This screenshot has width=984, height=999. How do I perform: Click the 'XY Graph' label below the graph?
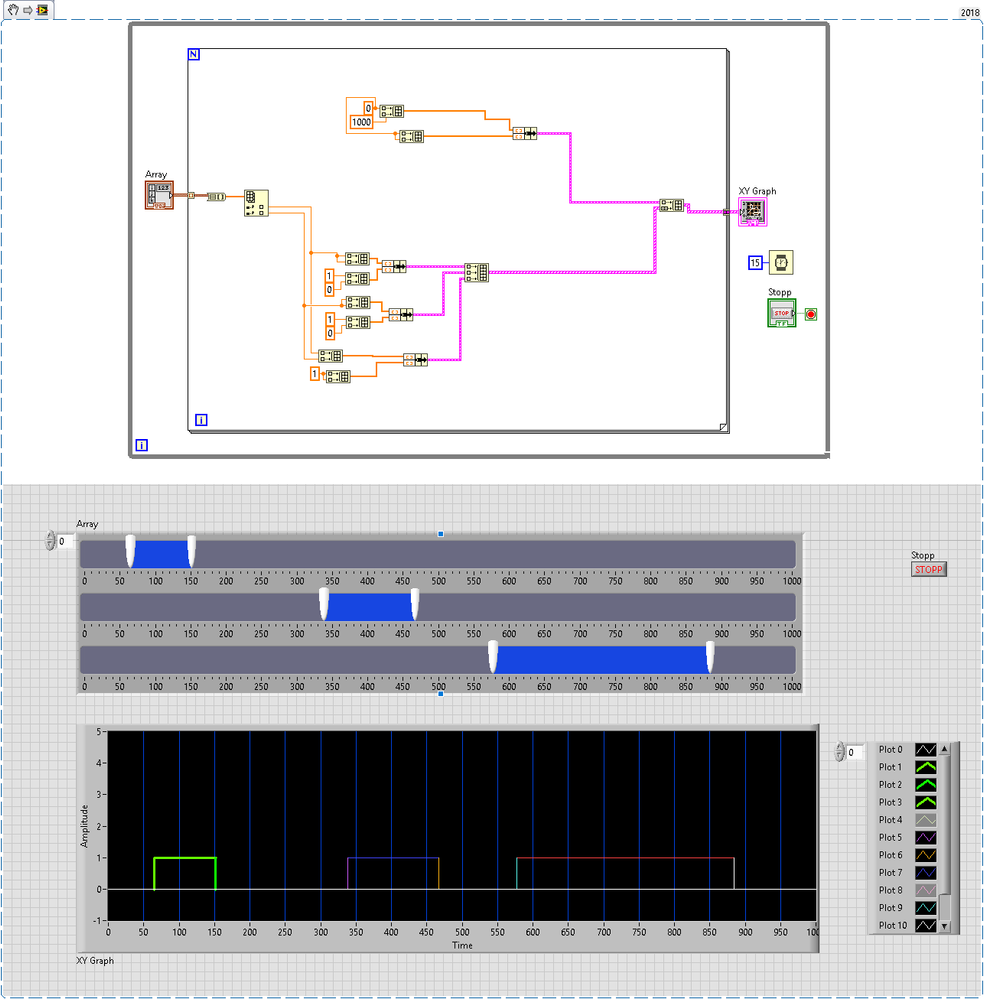[x=95, y=960]
